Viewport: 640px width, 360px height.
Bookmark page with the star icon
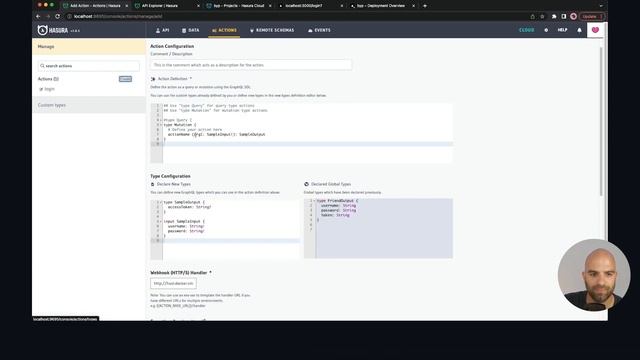click(x=542, y=16)
